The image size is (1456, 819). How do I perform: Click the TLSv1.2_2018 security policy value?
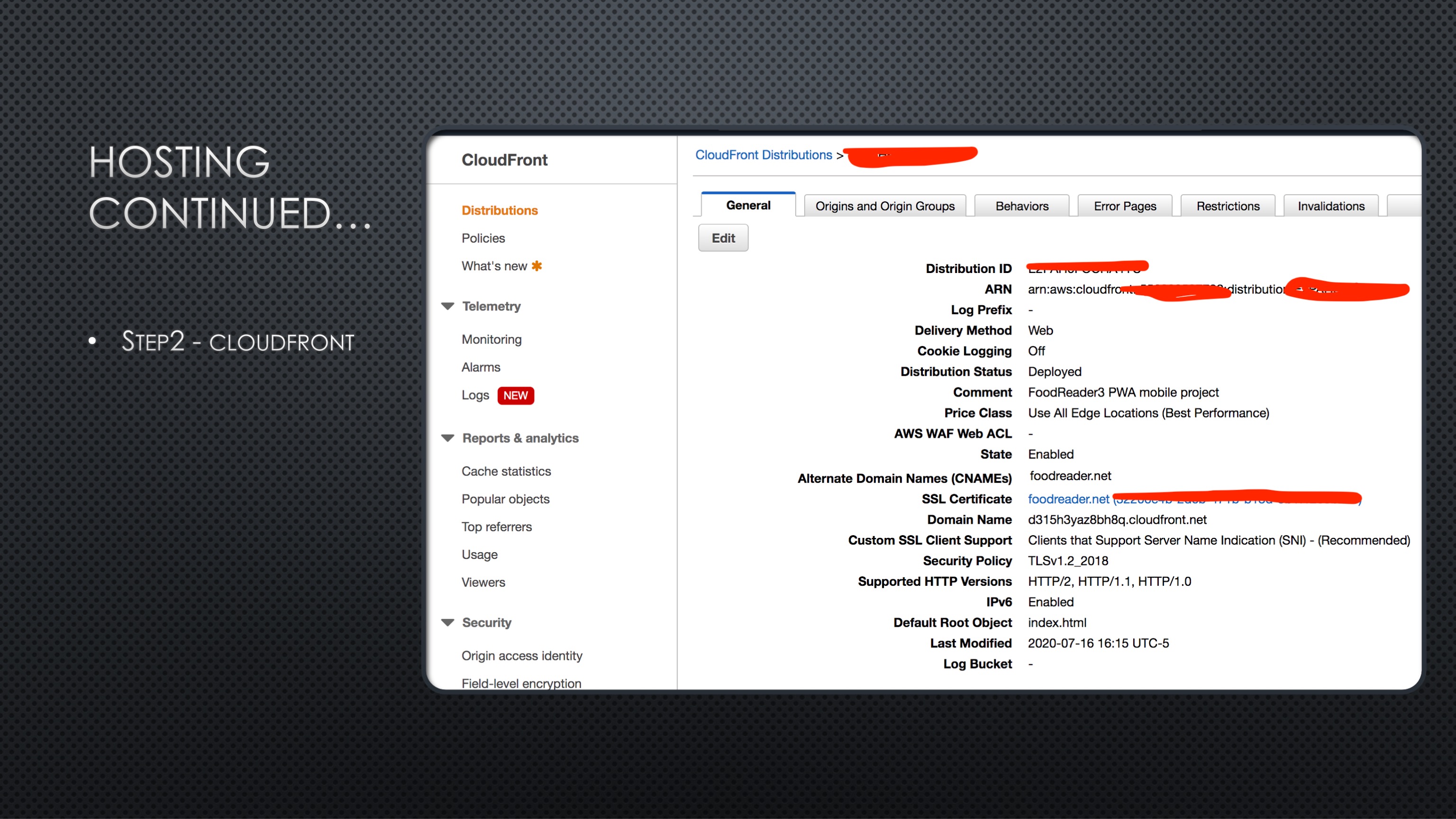(x=1068, y=561)
